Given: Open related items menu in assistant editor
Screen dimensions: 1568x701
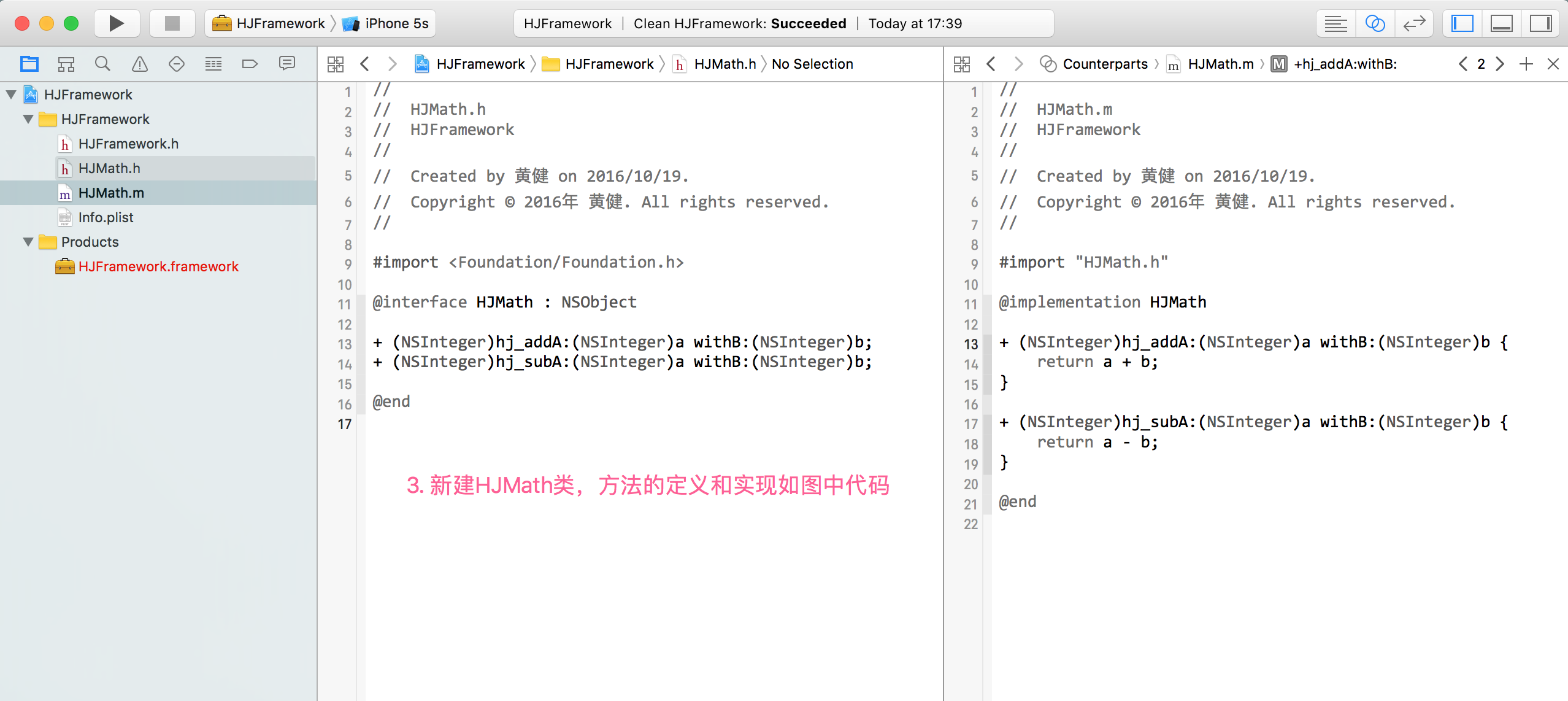Looking at the screenshot, I should coord(962,64).
